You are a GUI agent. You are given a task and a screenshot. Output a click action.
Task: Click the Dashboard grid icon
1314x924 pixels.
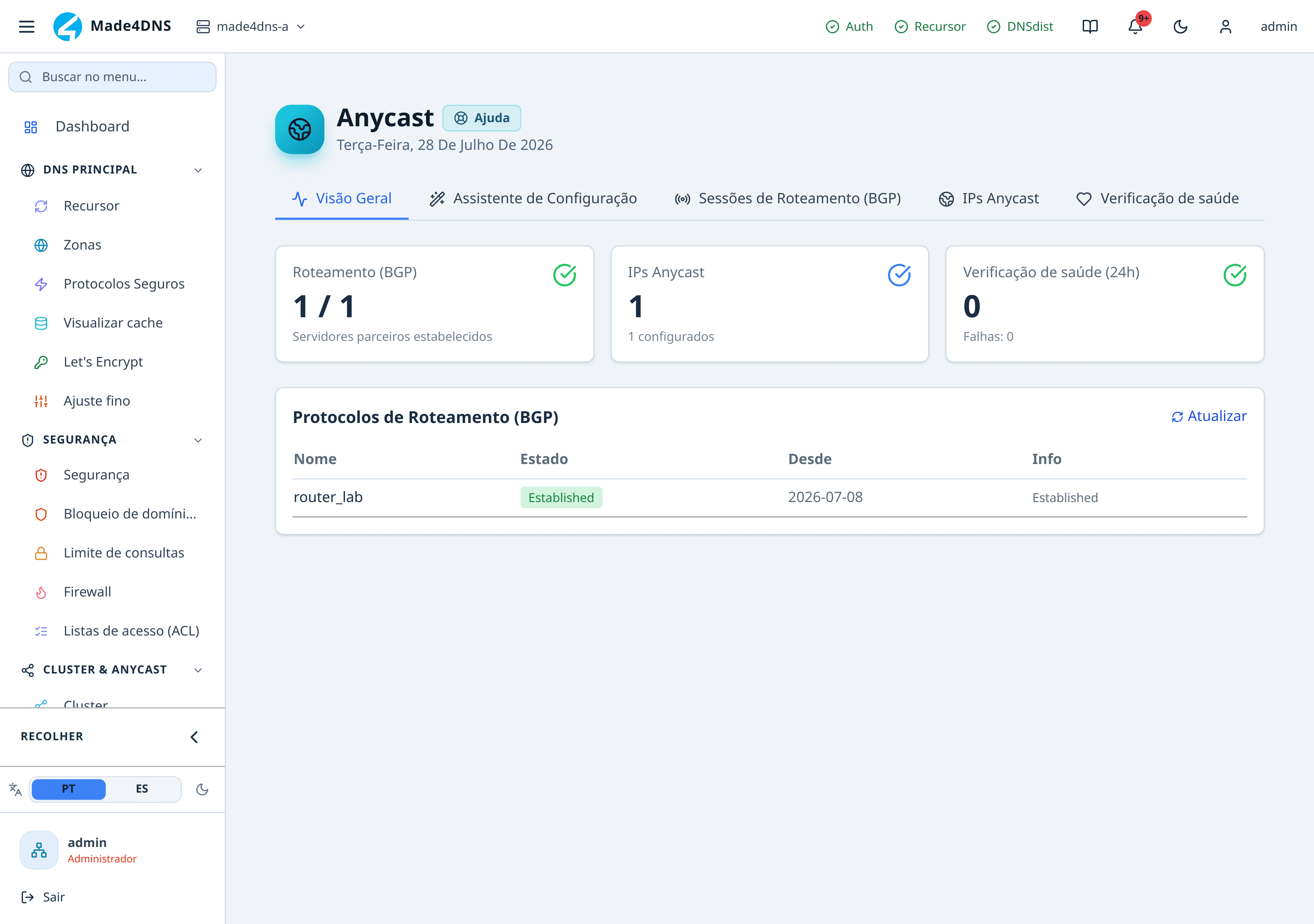(30, 127)
